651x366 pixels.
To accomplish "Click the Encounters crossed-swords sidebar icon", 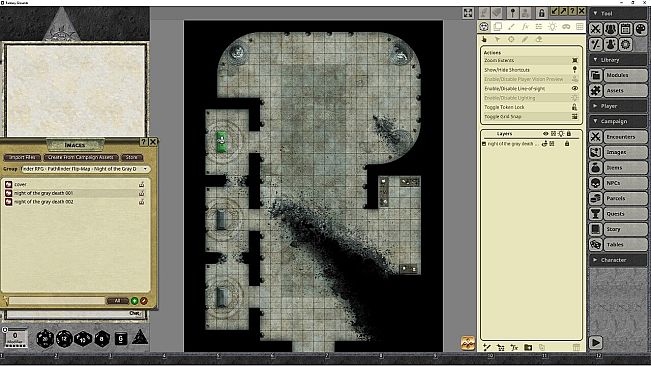I will (x=596, y=137).
